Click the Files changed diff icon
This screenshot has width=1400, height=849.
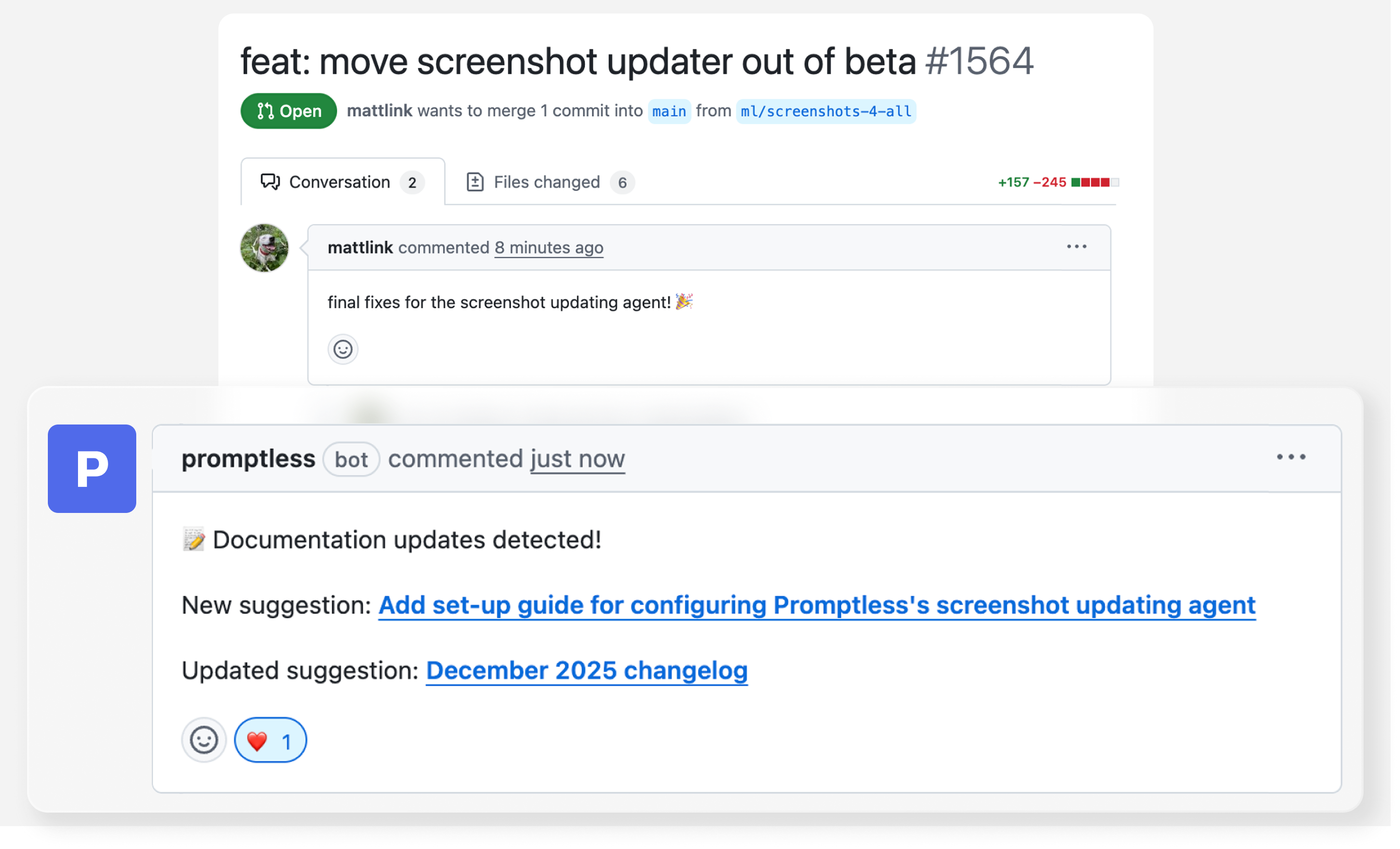pyautogui.click(x=475, y=182)
